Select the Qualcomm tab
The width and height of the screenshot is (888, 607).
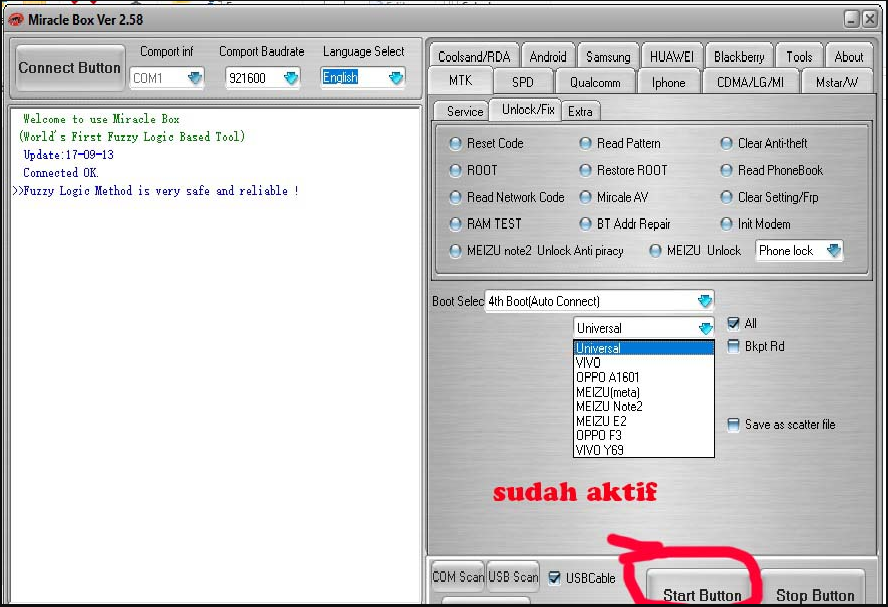[x=595, y=82]
